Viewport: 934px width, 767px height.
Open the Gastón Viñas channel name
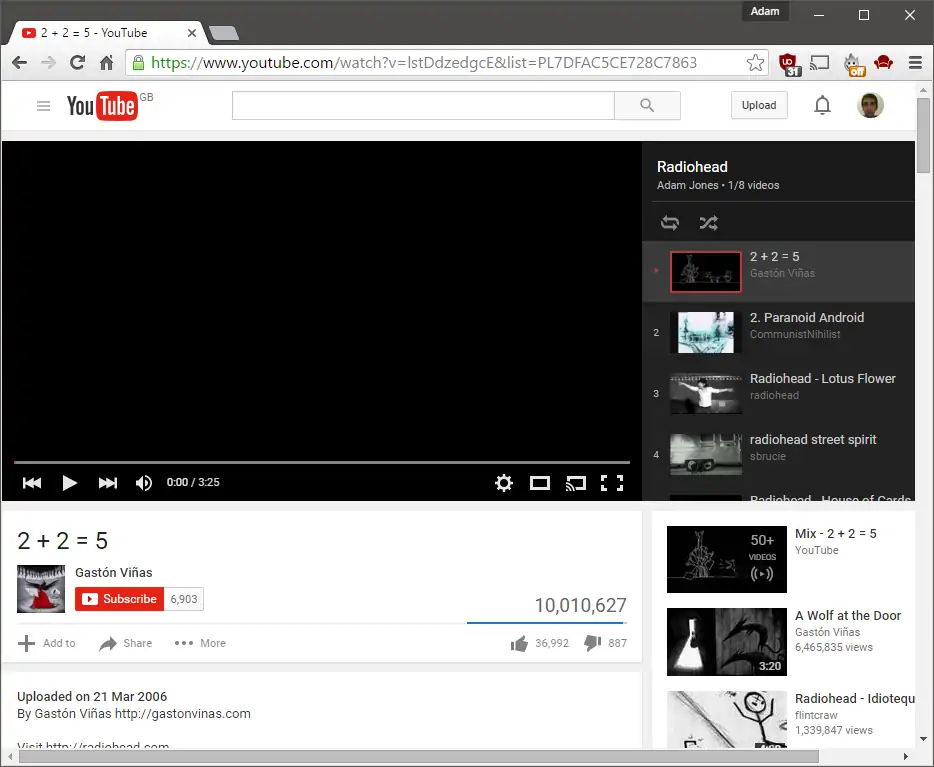point(114,572)
